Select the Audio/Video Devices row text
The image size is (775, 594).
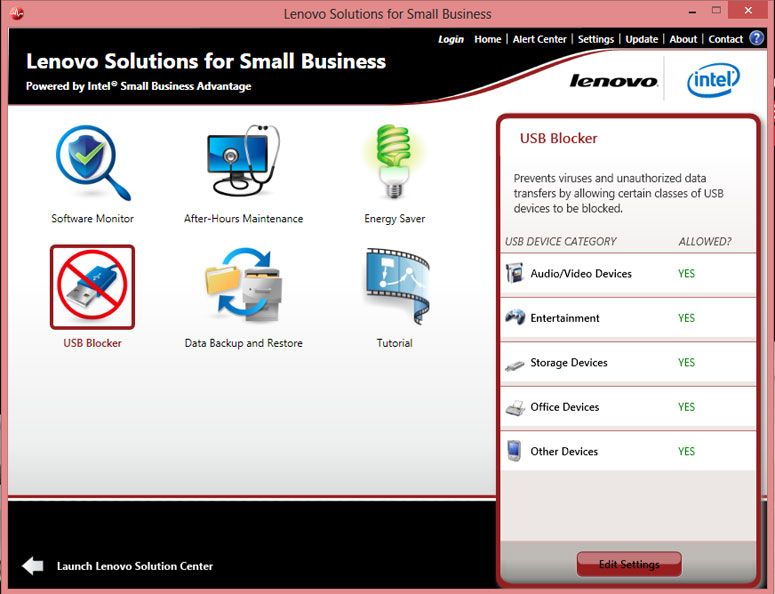tap(581, 273)
